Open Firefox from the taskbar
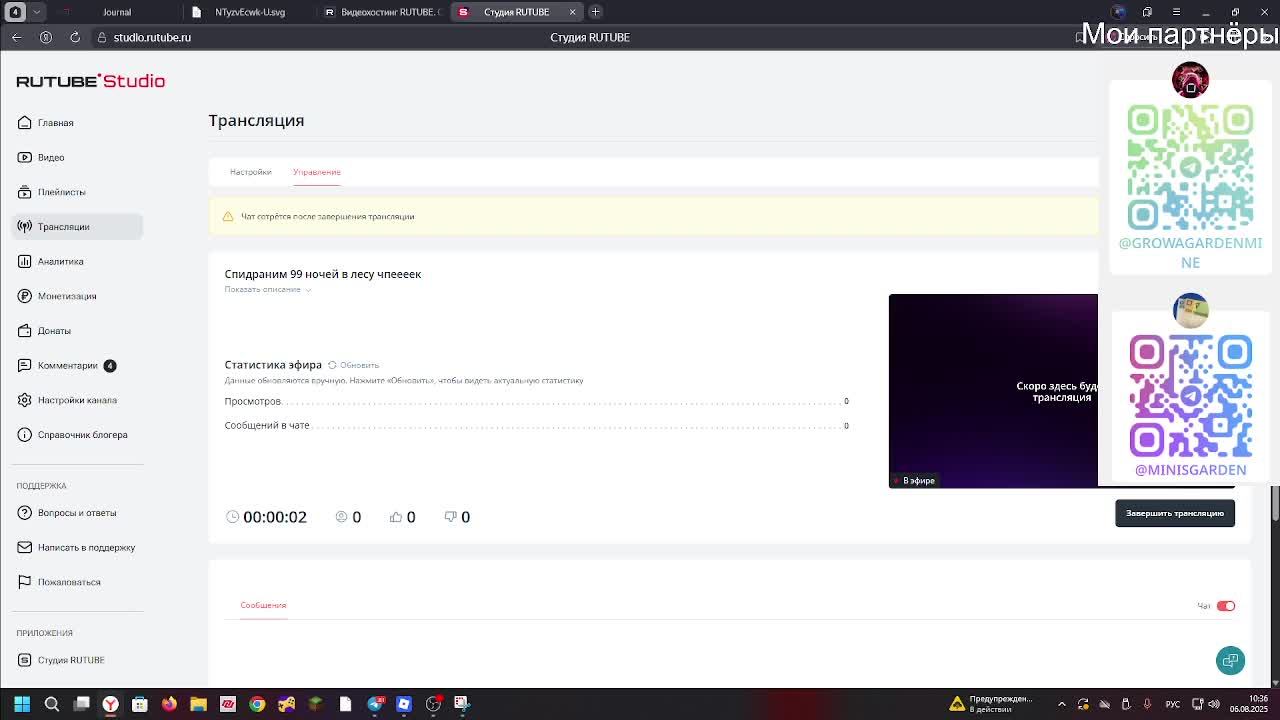Screen dimensions: 1280x720 pyautogui.click(x=169, y=704)
